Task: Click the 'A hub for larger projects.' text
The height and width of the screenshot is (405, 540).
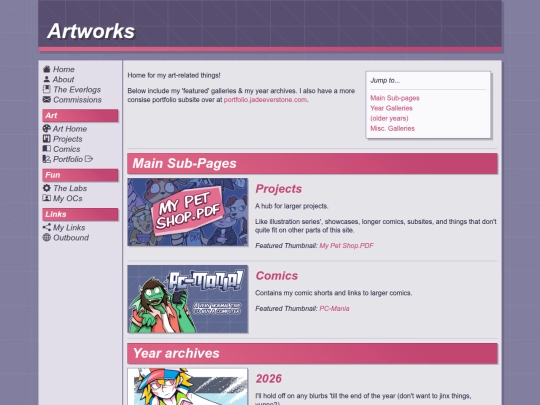Action: click(x=291, y=206)
